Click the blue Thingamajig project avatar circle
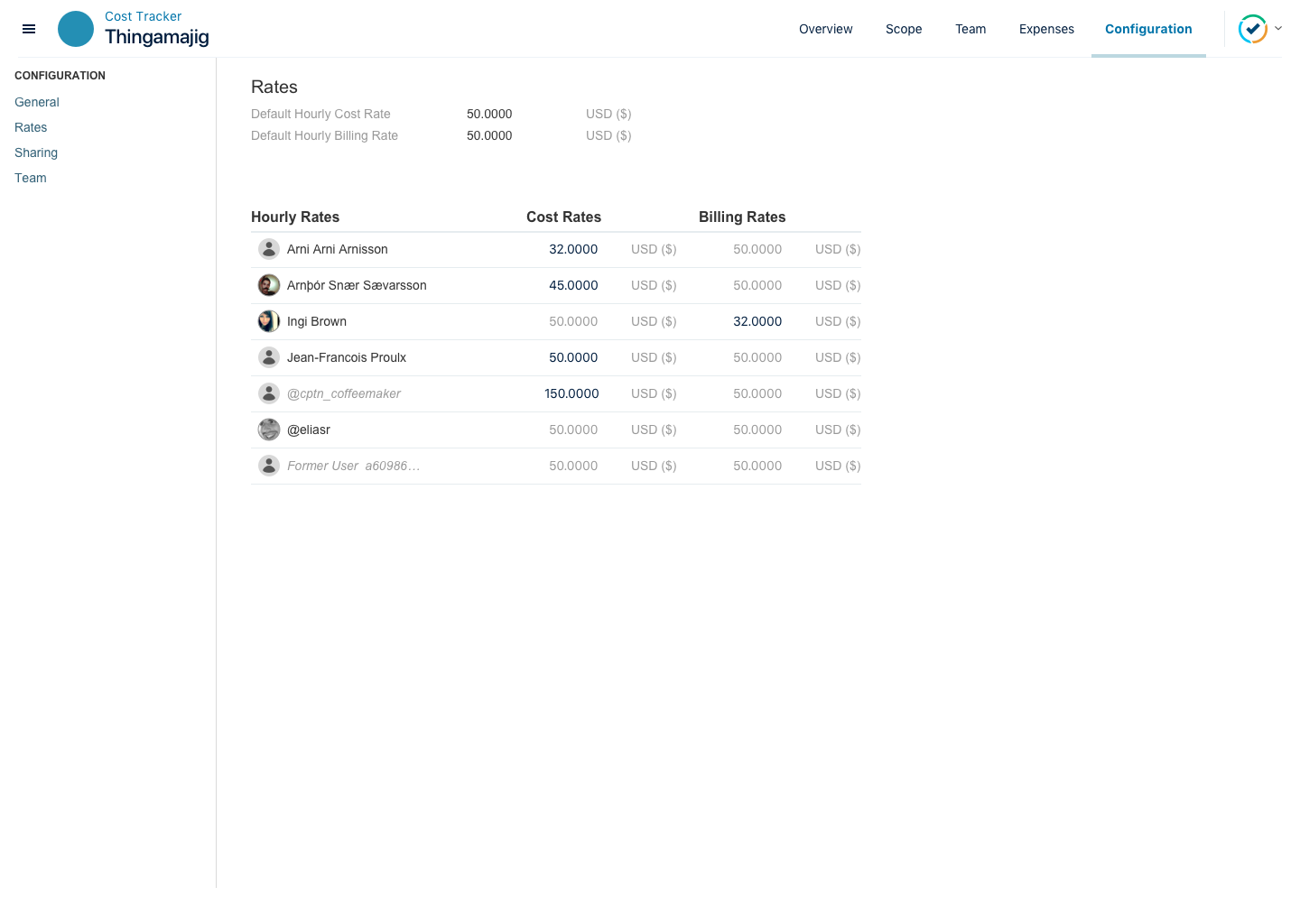This screenshot has height=924, width=1300. pyautogui.click(x=76, y=29)
